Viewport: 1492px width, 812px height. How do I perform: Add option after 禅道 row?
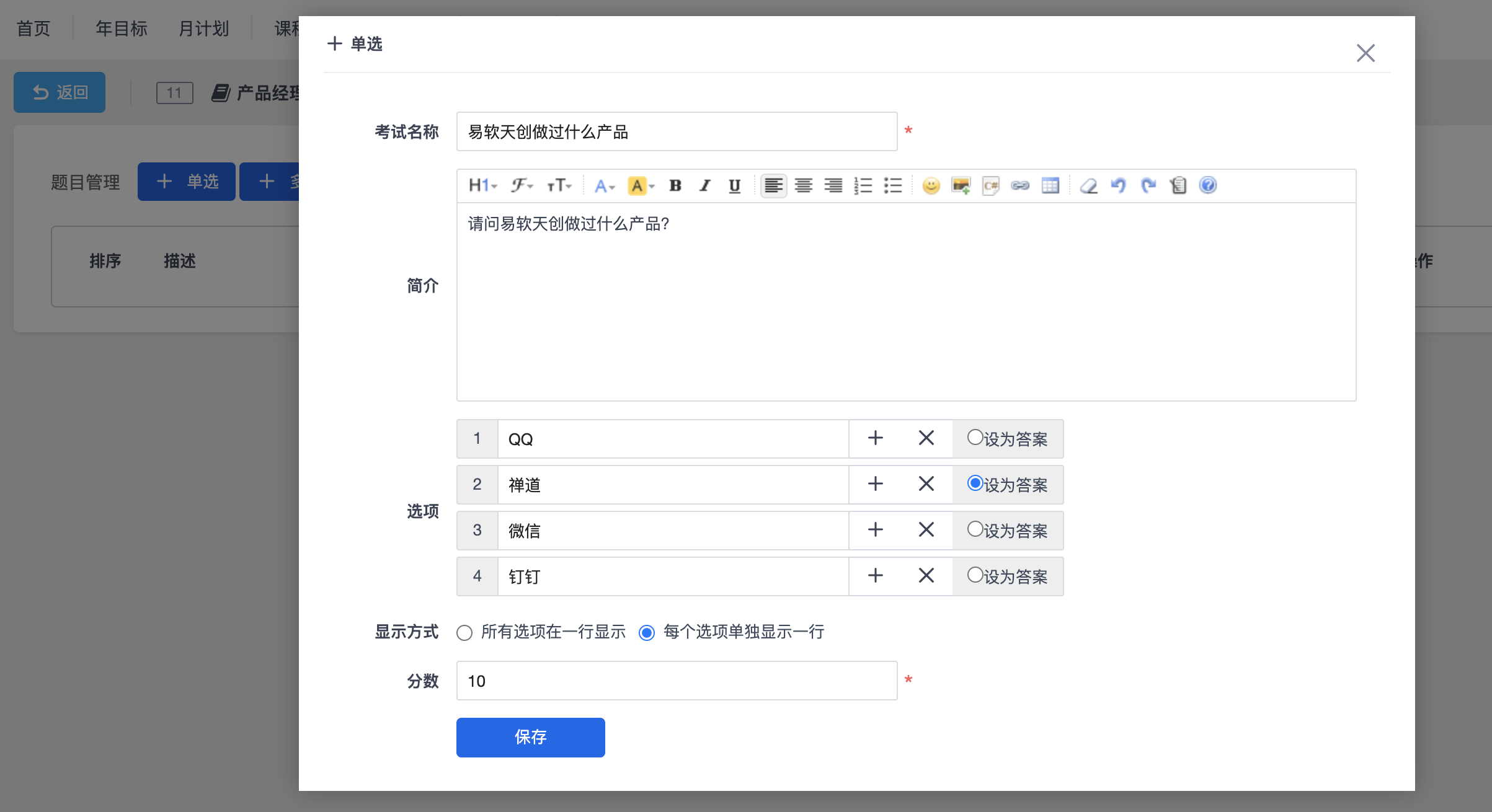875,484
